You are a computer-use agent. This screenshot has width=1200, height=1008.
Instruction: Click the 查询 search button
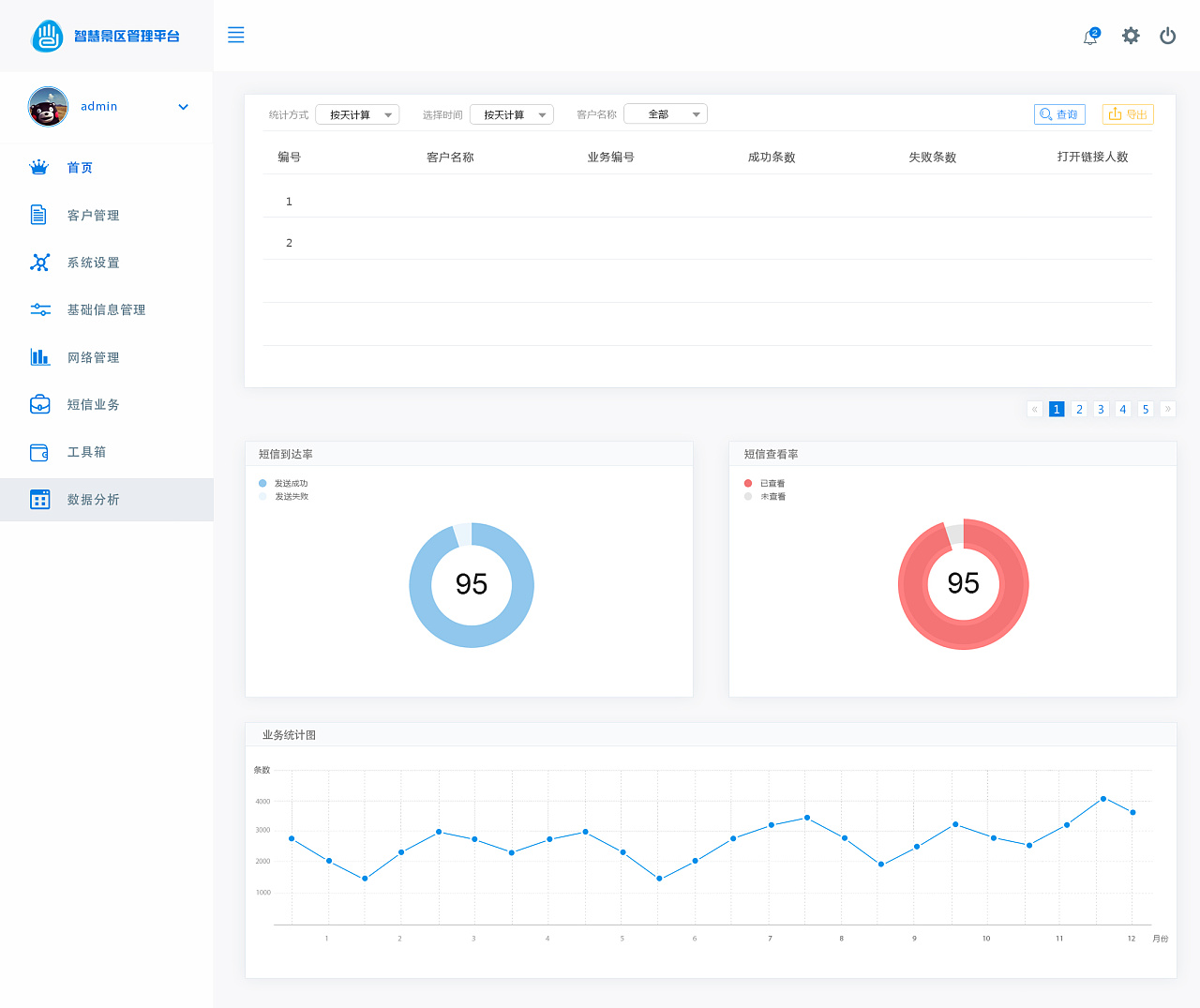(x=1059, y=114)
